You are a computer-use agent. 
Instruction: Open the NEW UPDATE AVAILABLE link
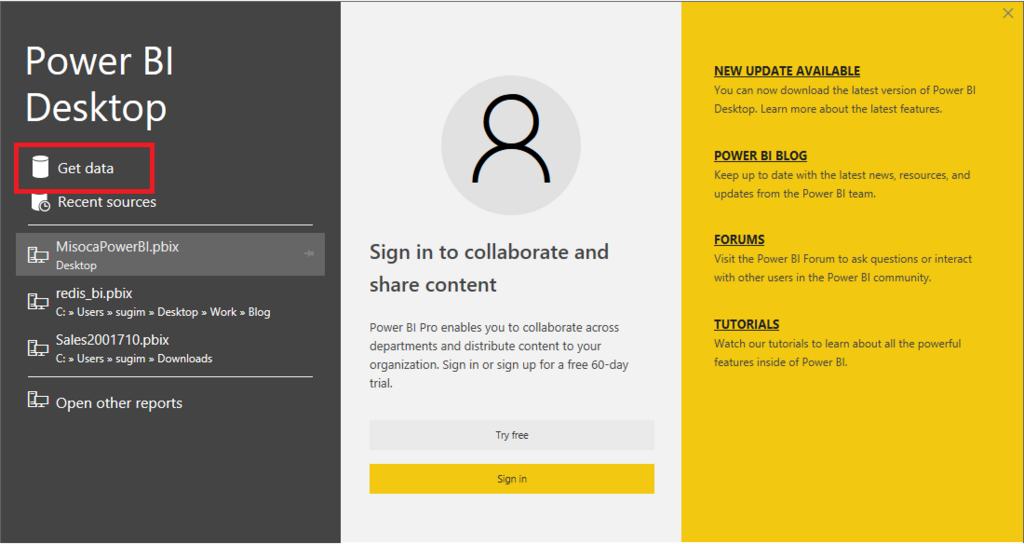click(x=787, y=71)
